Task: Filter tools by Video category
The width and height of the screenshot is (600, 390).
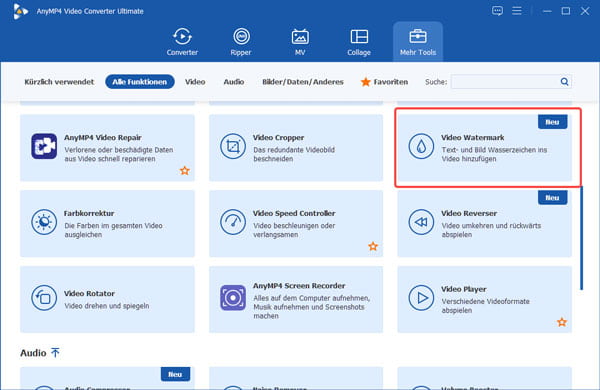Action: [x=195, y=82]
